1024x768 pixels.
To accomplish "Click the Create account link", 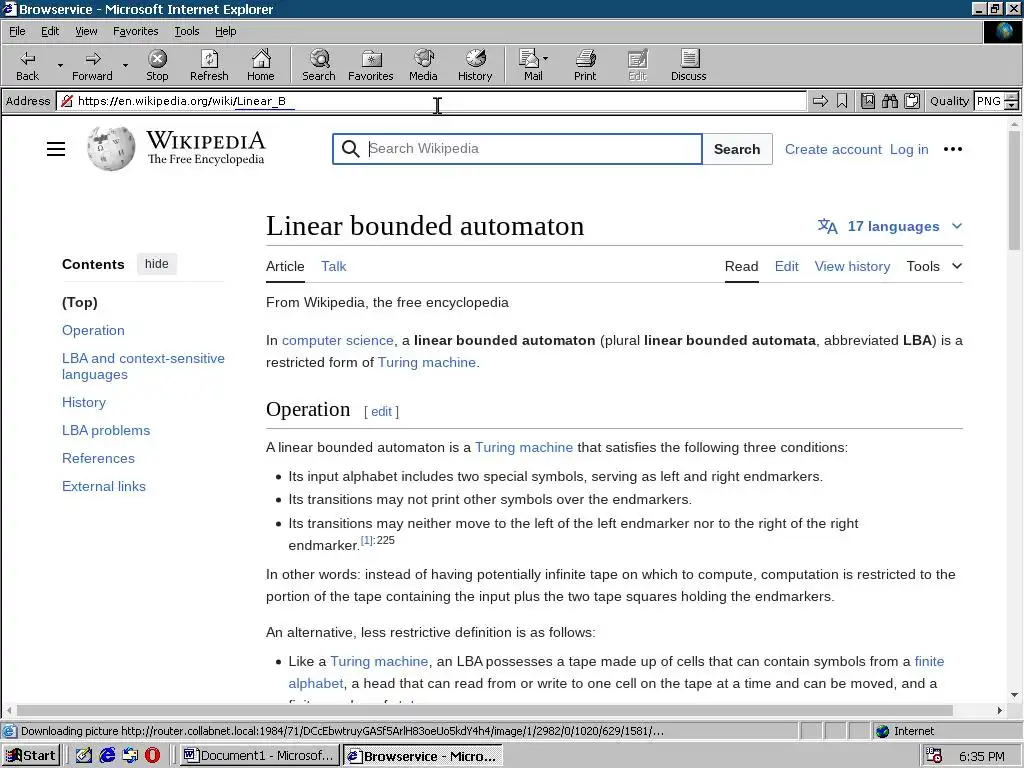I will tap(833, 149).
